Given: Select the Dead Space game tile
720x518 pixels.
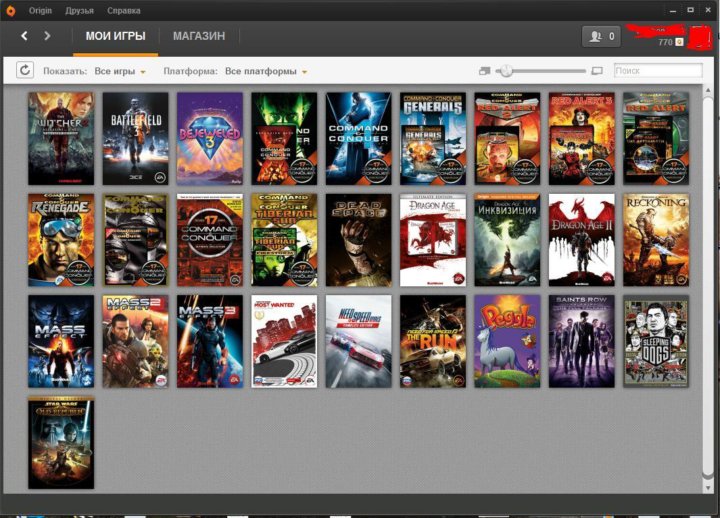Looking at the screenshot, I should tap(359, 240).
